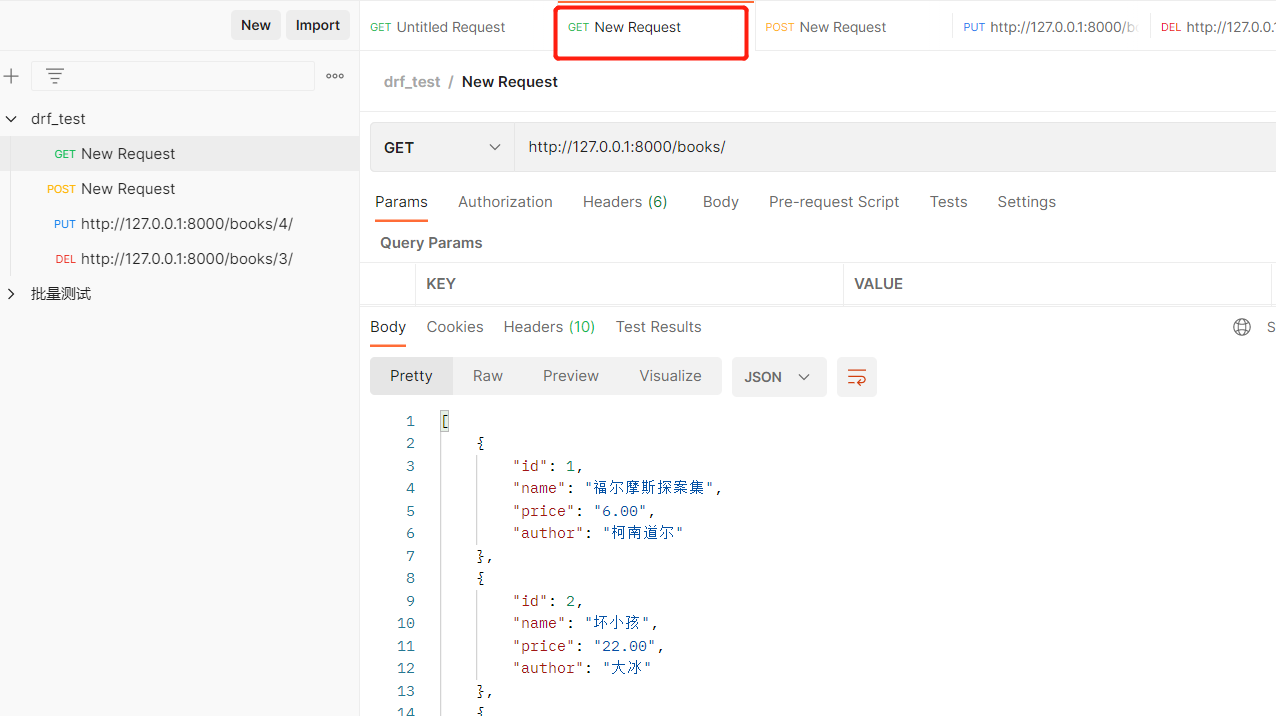Collapse the drf_test collection
This screenshot has width=1276, height=716.
point(12,119)
